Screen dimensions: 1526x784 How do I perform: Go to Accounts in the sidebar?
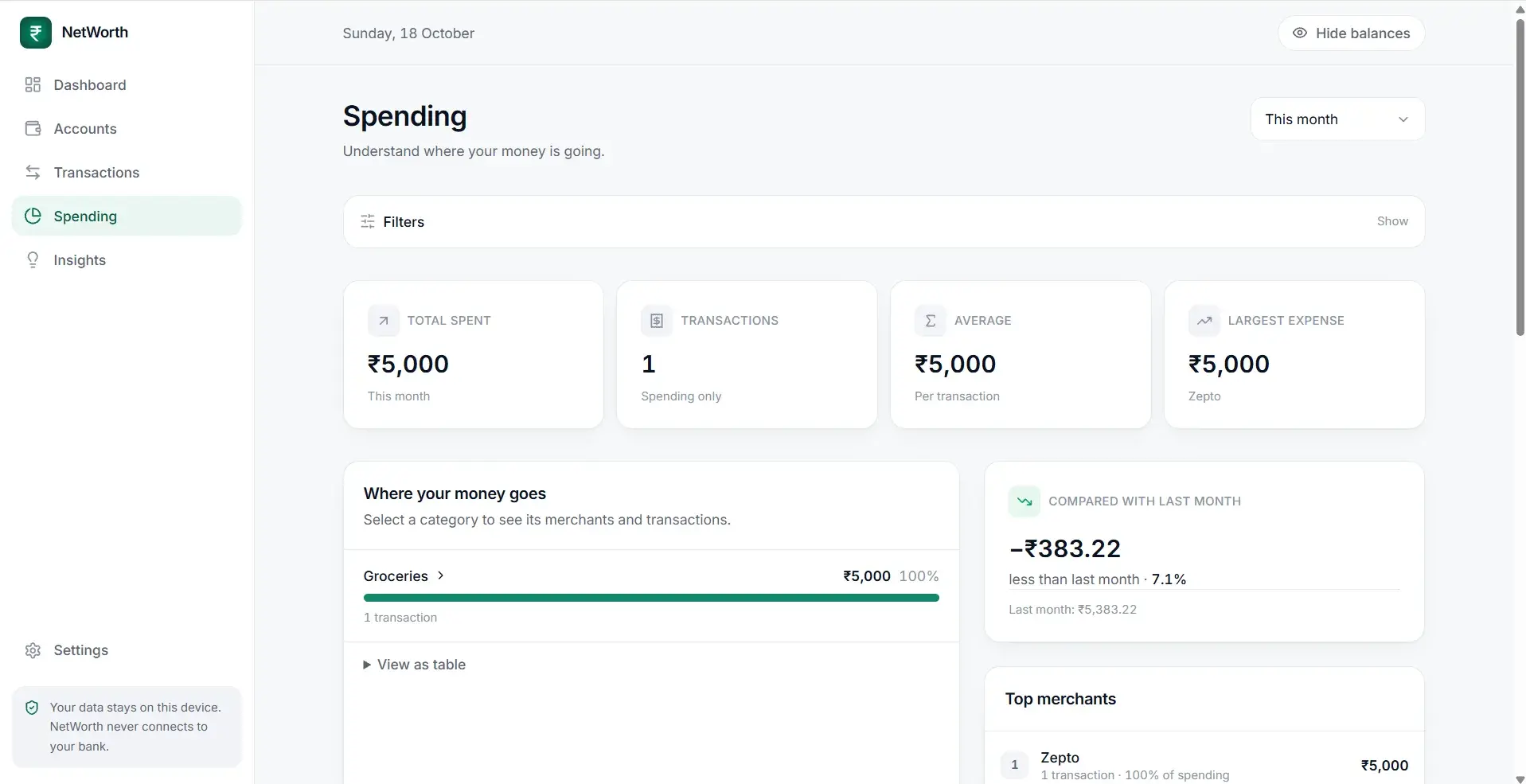tap(127, 129)
